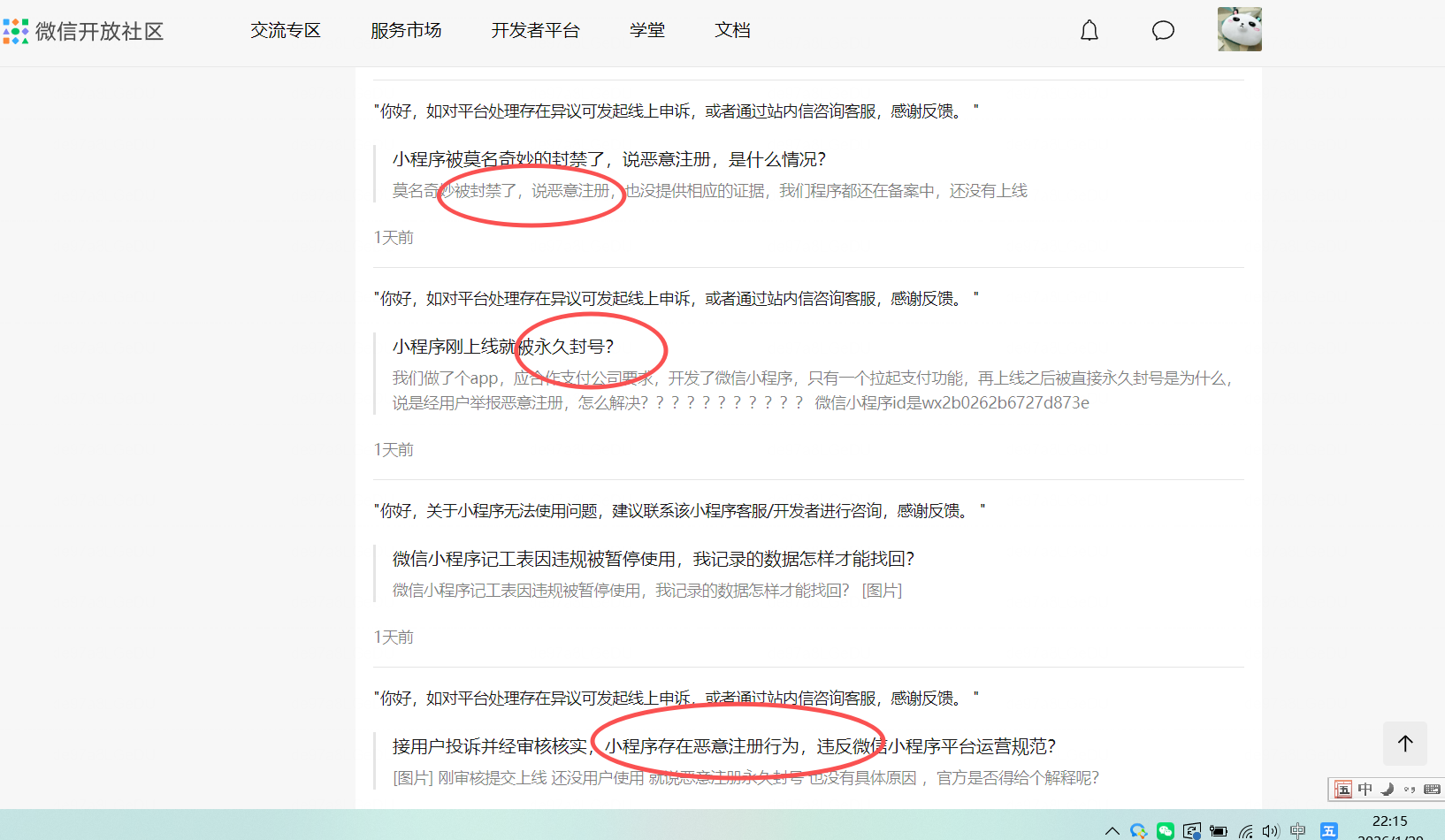Toggle the 中 language indicator in the taskbar

1298,831
